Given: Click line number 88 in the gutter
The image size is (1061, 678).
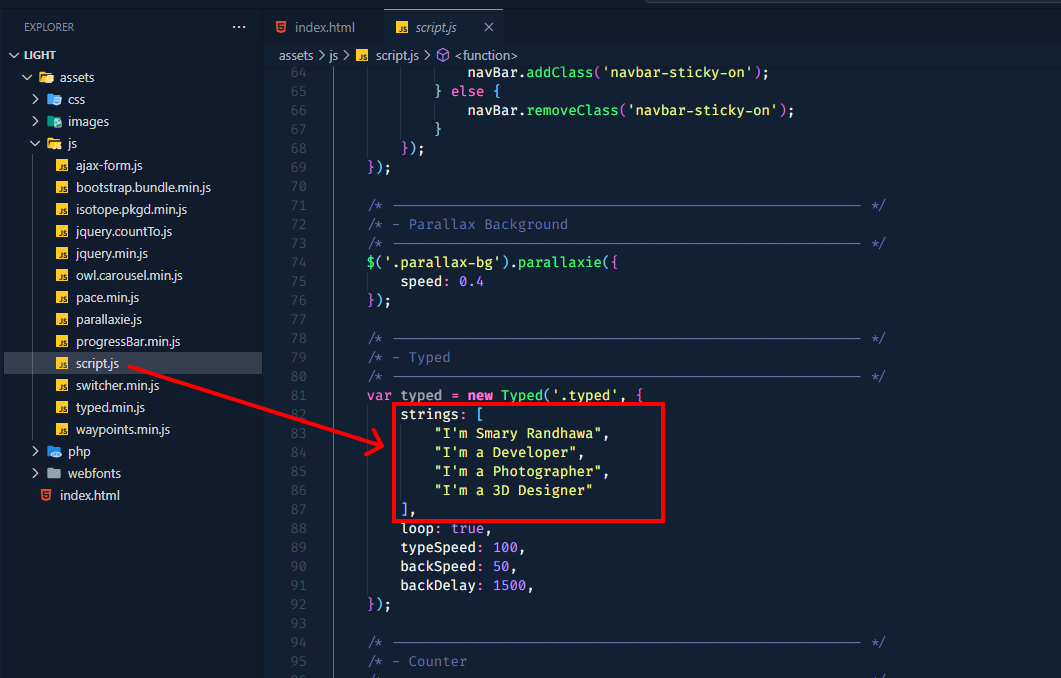Looking at the screenshot, I should (x=298, y=528).
